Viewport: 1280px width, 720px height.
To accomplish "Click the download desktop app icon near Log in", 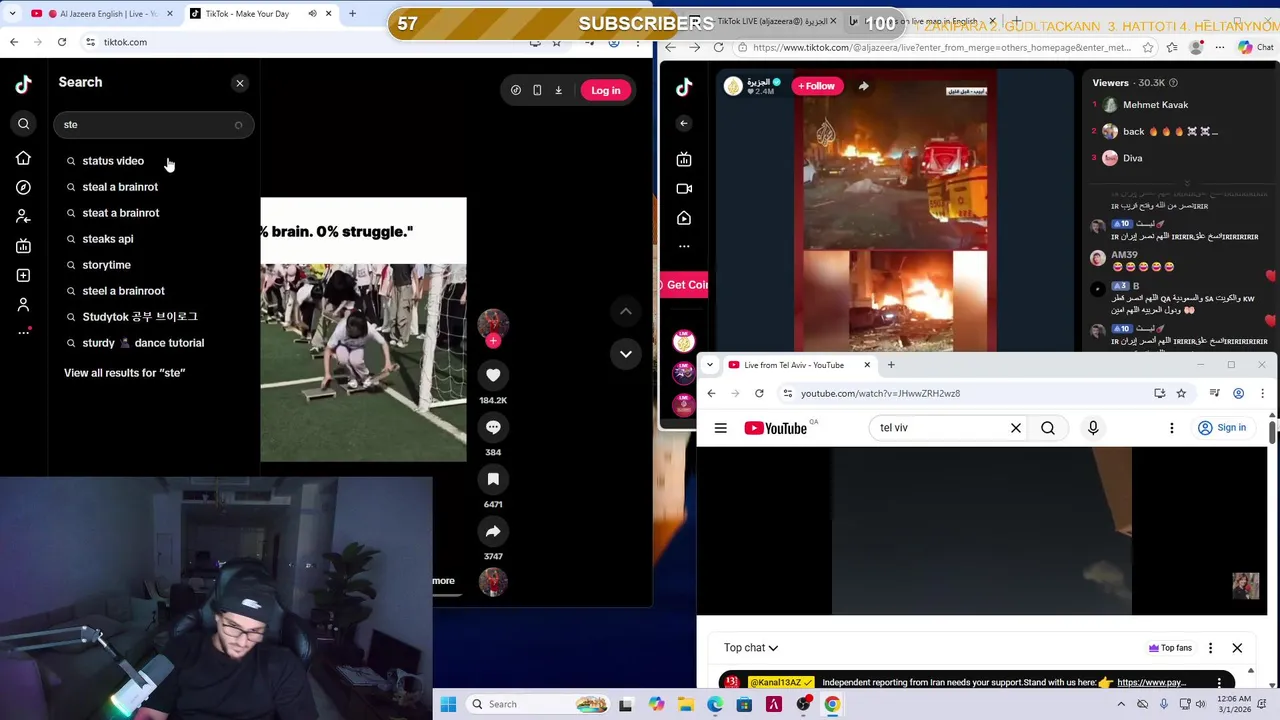I will [559, 90].
